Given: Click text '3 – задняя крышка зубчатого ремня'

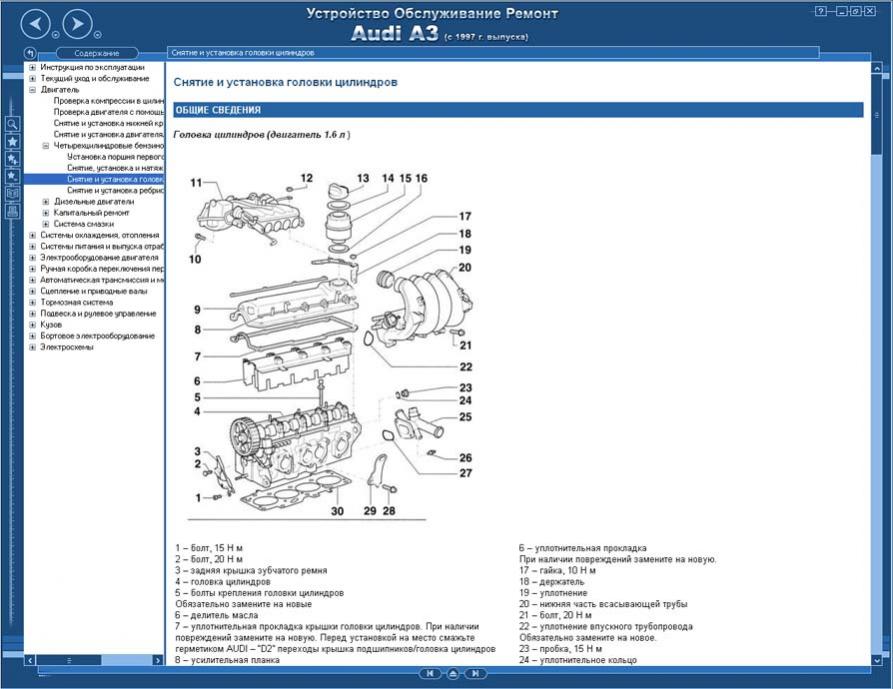Looking at the screenshot, I should pyautogui.click(x=251, y=571).
